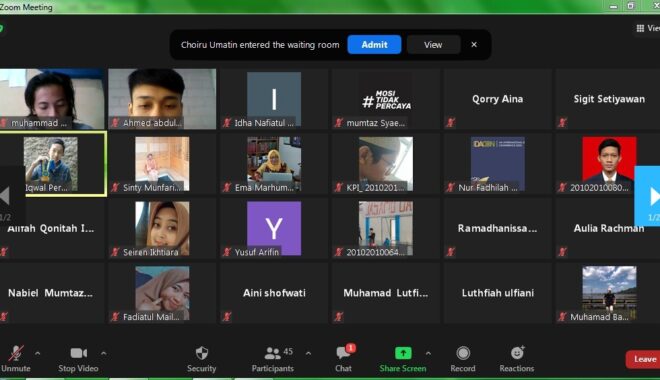The image size is (660, 380).
Task: Select Luthfiah ulfiani participant tile
Action: pyautogui.click(x=498, y=293)
